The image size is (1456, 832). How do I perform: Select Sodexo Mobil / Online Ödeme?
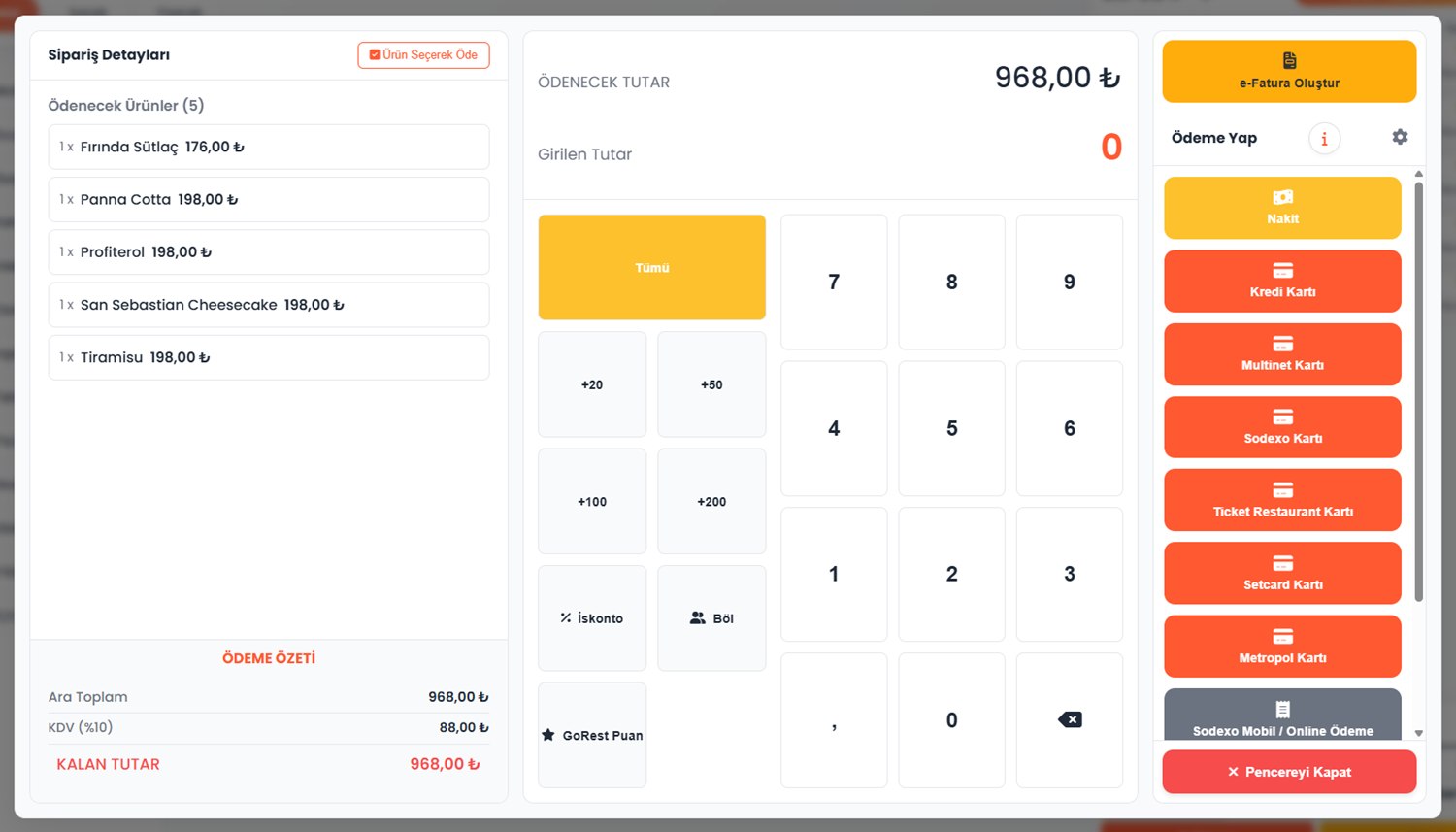point(1282,715)
